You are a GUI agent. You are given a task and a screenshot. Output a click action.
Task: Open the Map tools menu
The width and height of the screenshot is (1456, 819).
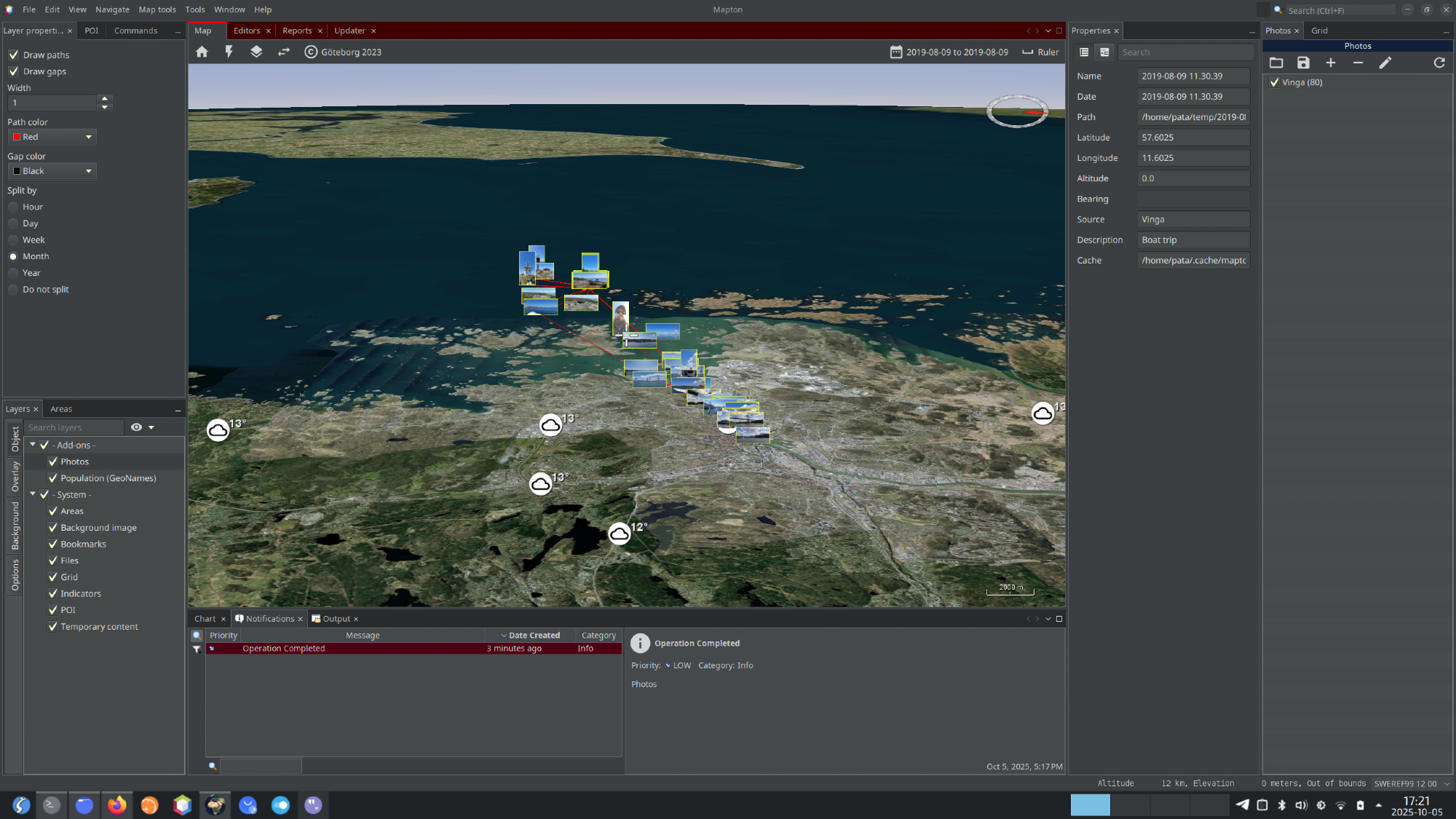point(157,9)
